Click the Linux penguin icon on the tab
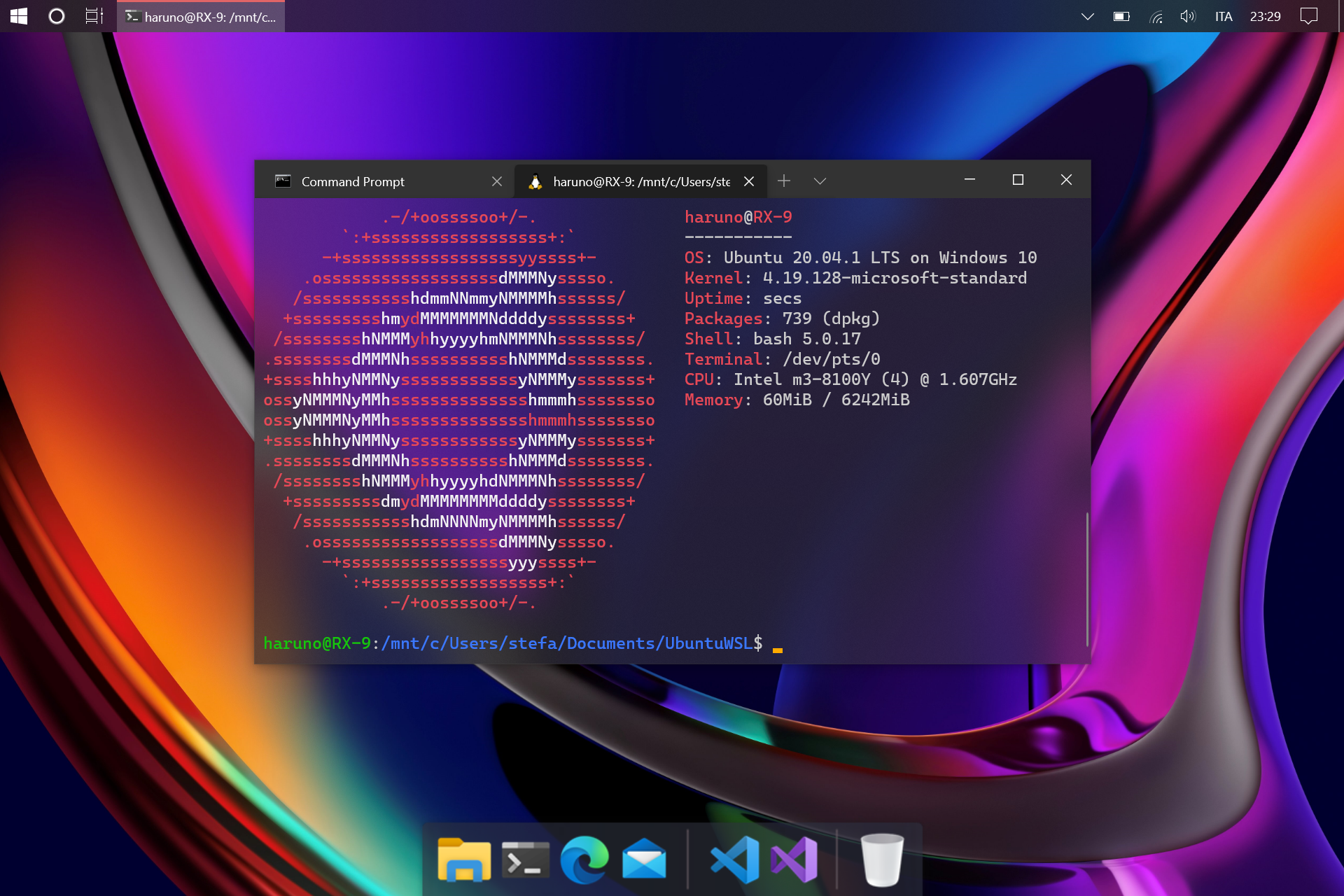The width and height of the screenshot is (1344, 896). coord(535,181)
